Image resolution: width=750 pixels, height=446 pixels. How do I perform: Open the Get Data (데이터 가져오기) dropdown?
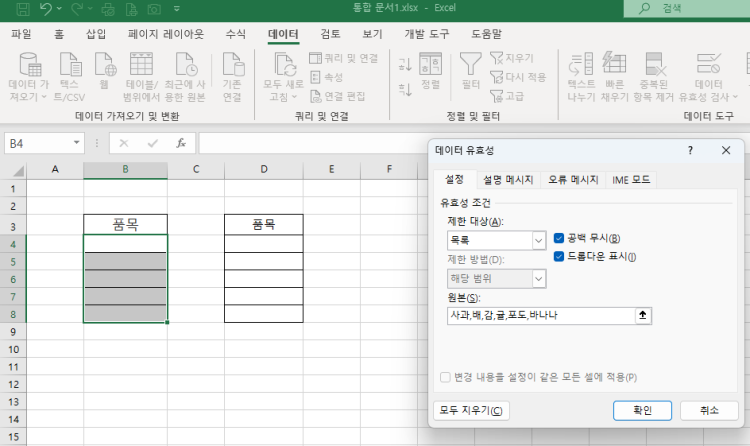tap(27, 82)
